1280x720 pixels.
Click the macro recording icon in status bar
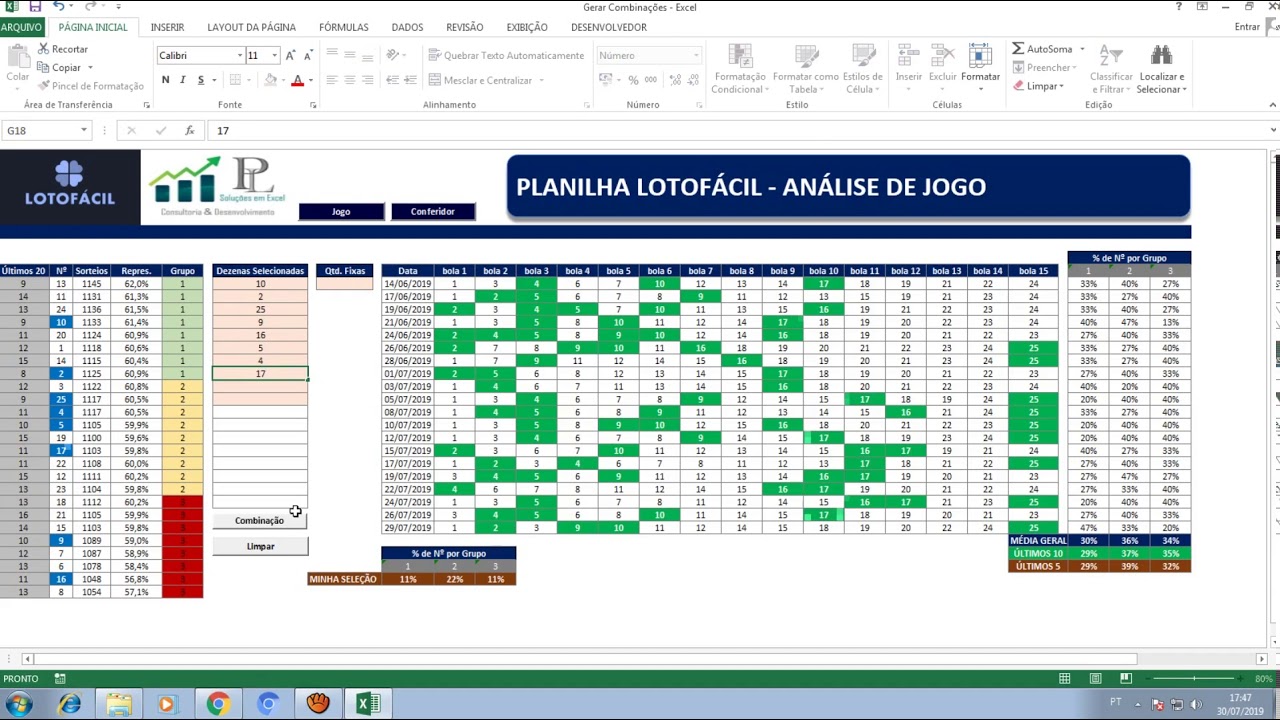[60, 679]
